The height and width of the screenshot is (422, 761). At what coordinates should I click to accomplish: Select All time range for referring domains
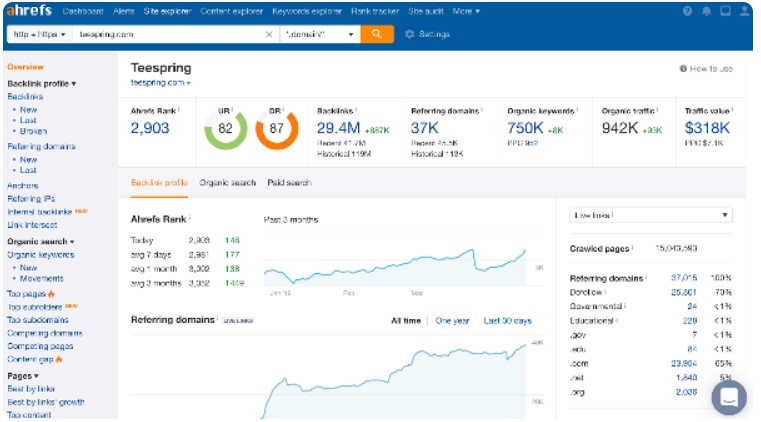(406, 321)
